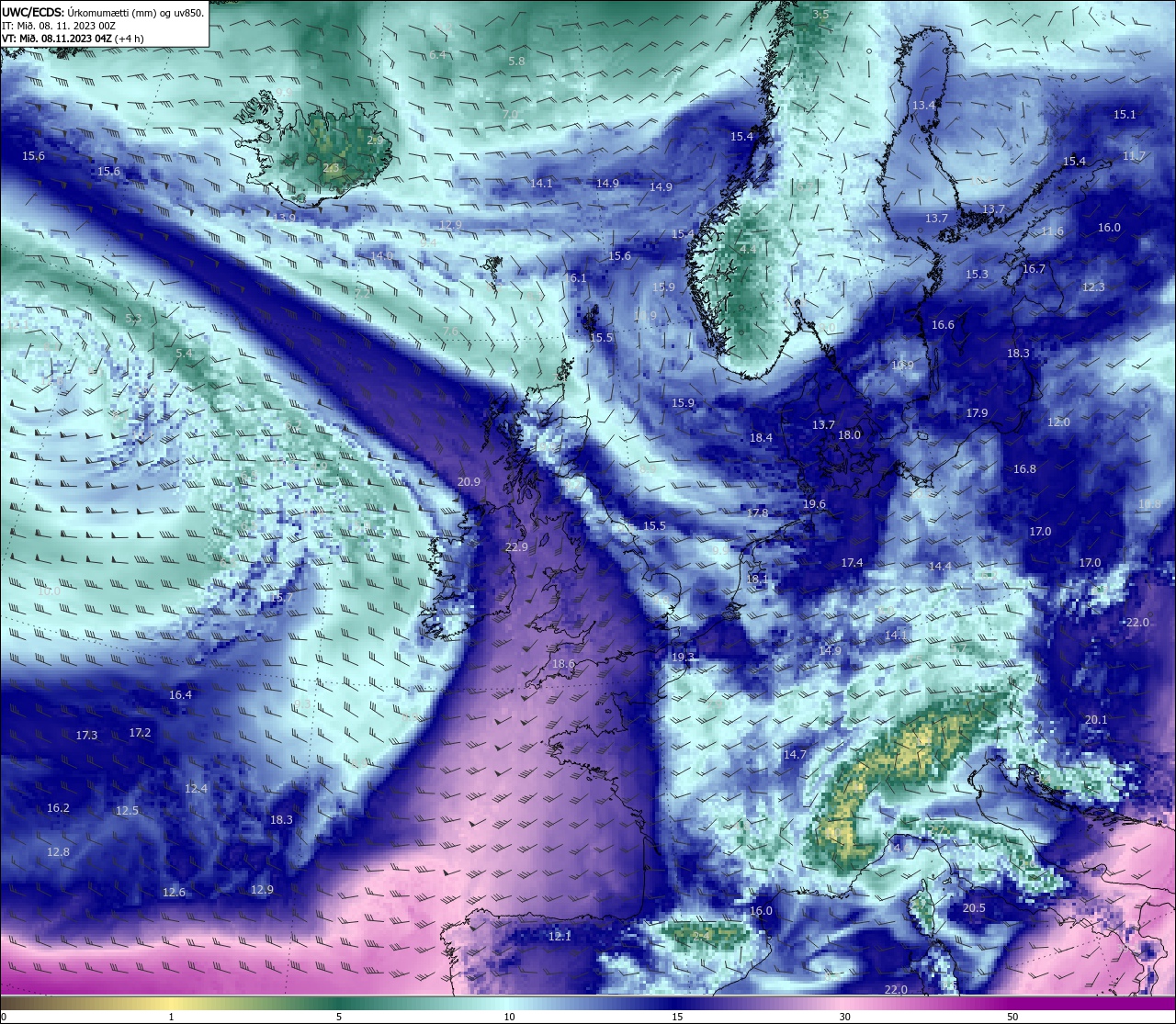Click the value 19.6

coord(814,504)
